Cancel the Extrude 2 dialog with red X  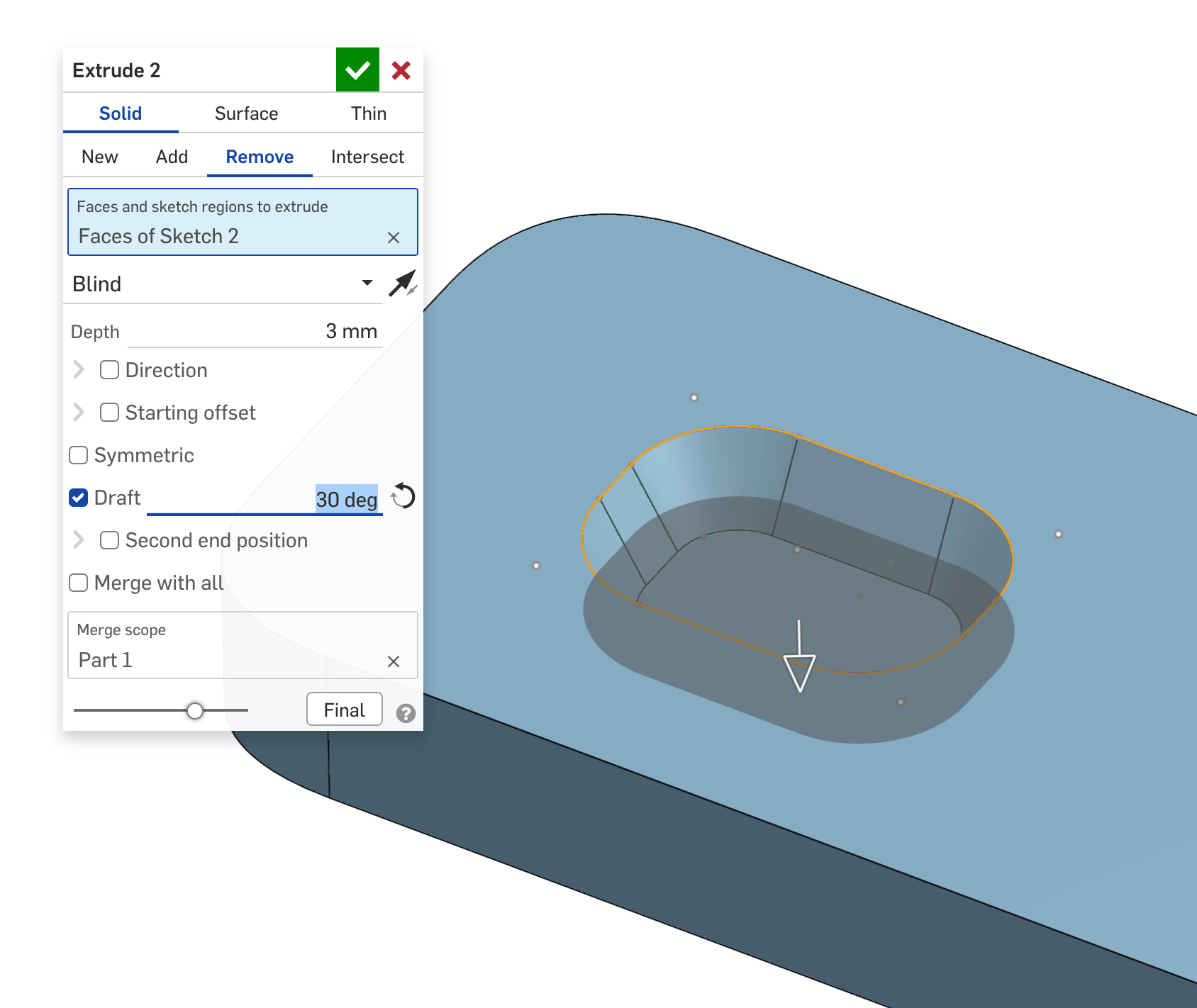(x=401, y=70)
